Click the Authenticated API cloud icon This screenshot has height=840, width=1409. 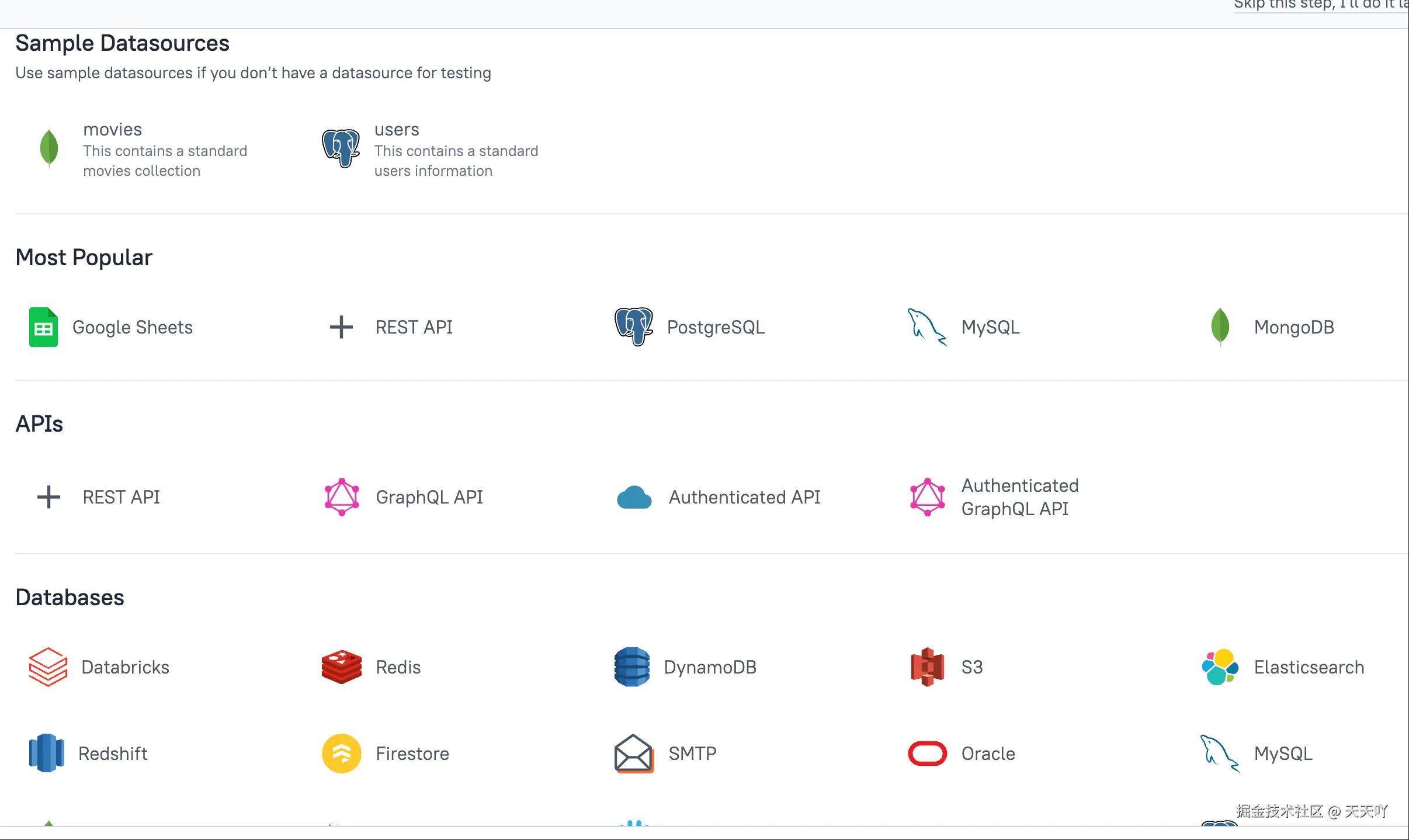click(634, 497)
